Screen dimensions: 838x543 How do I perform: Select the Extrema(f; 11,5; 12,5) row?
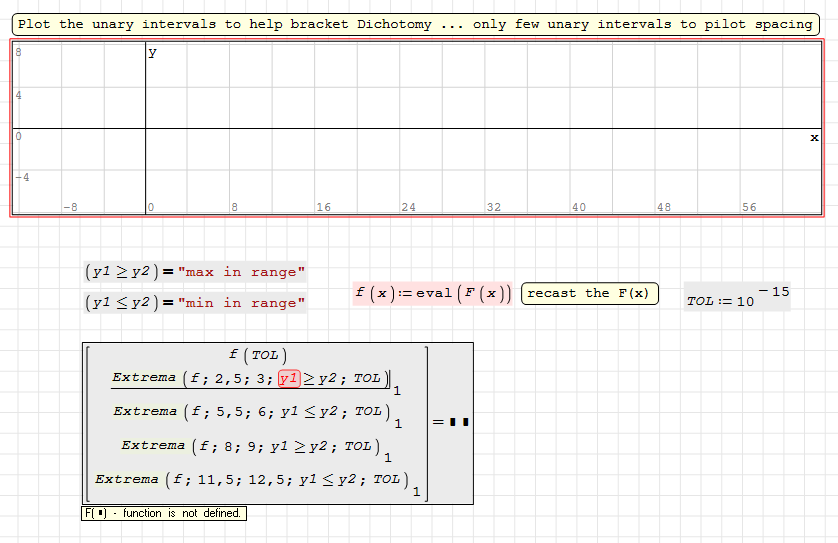tap(248, 480)
